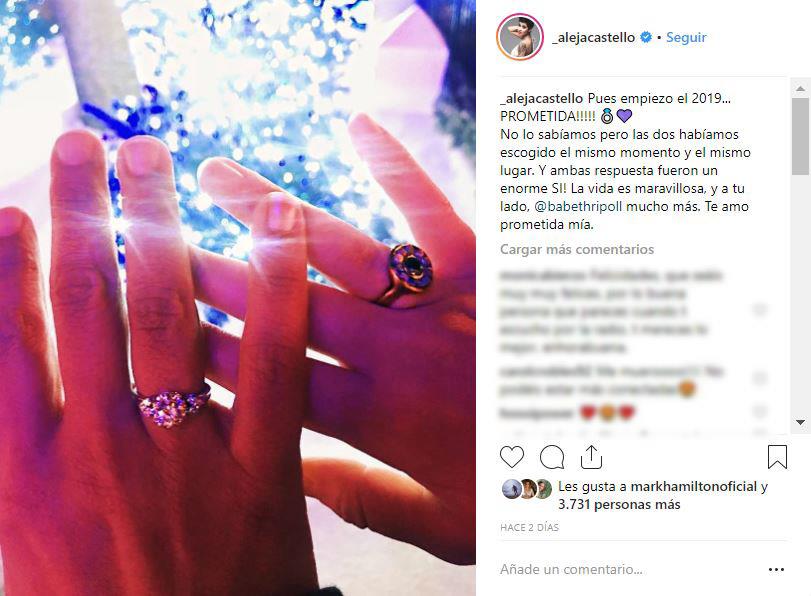Open the _alejacastello username in the header
811x596 pixels.
point(594,37)
